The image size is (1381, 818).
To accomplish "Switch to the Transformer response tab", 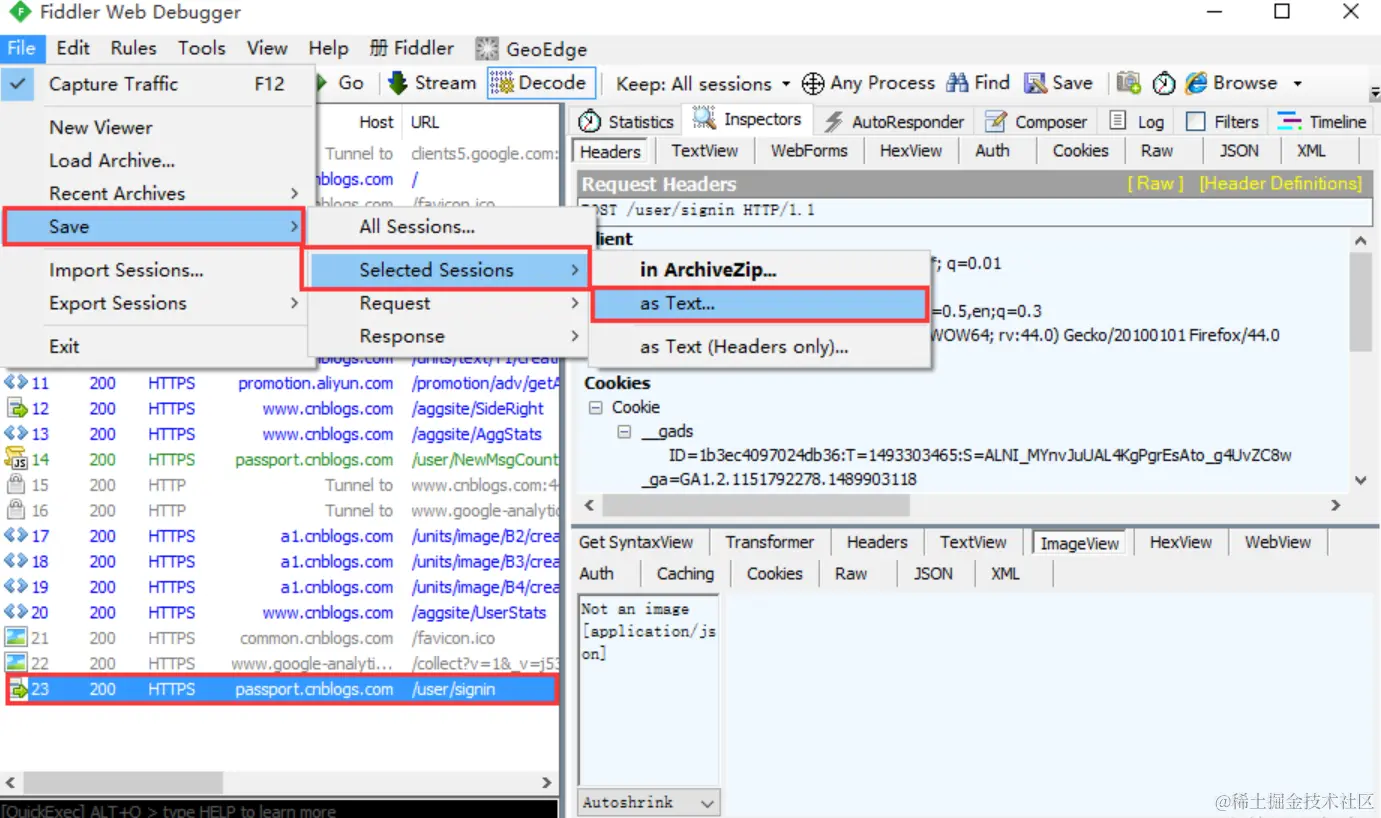I will coord(770,542).
